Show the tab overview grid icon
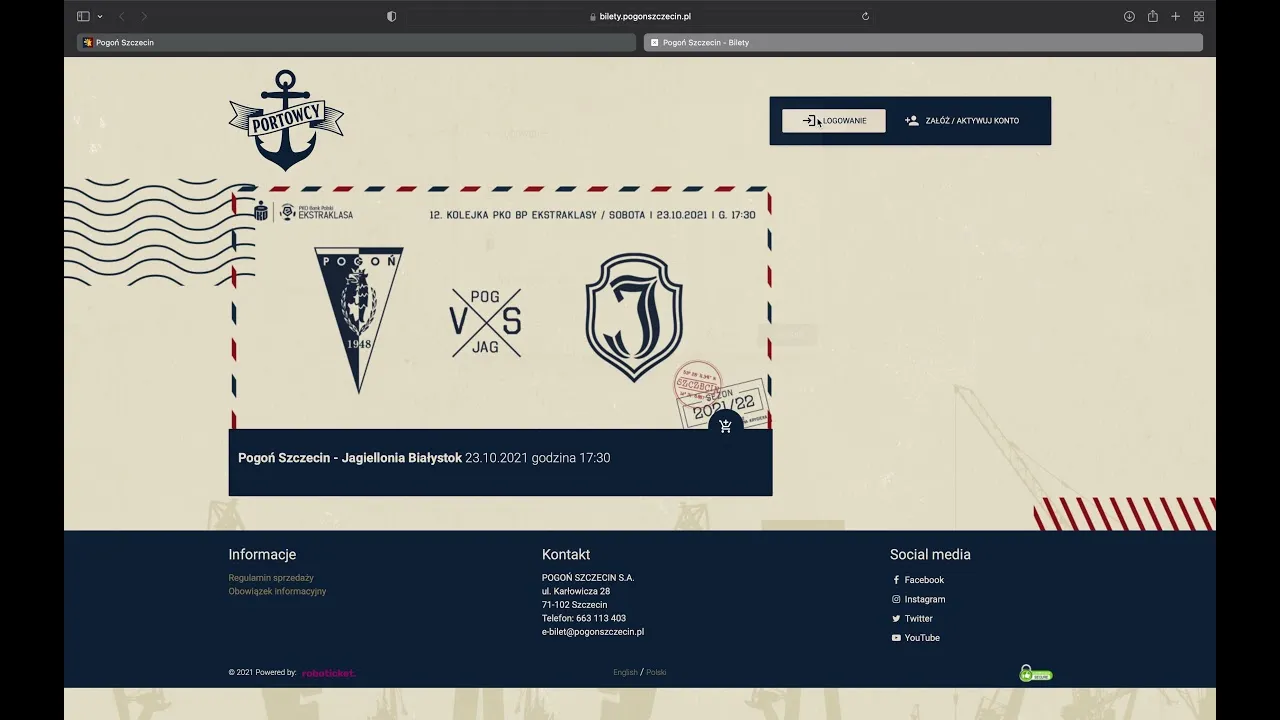 pos(1198,16)
